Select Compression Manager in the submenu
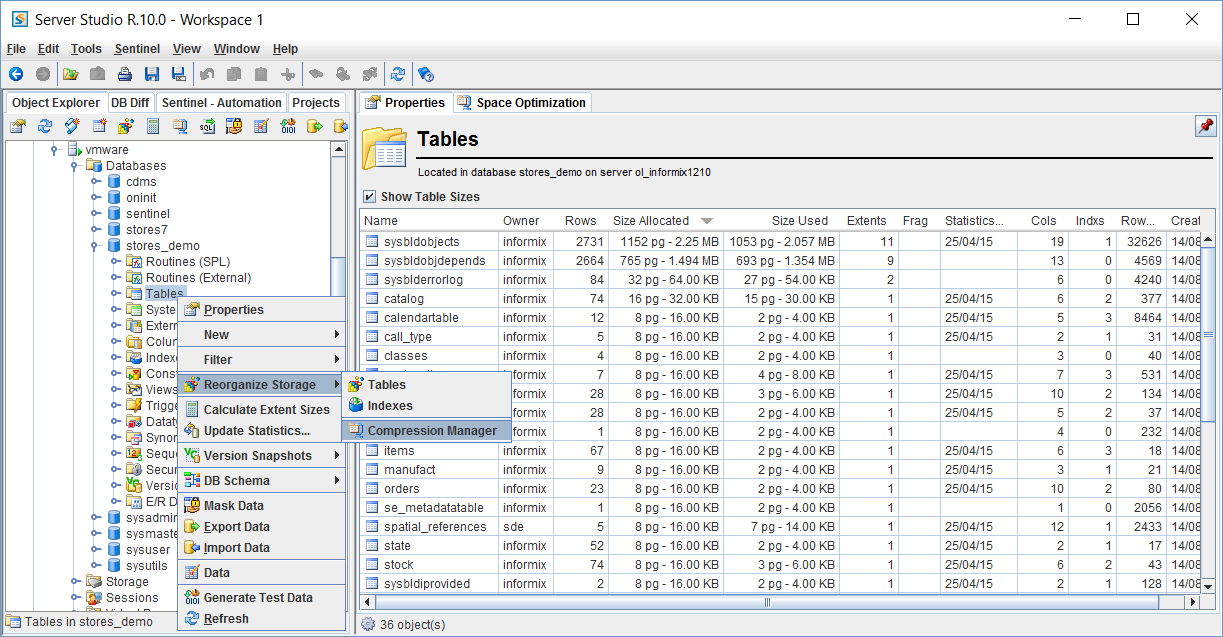 point(431,431)
